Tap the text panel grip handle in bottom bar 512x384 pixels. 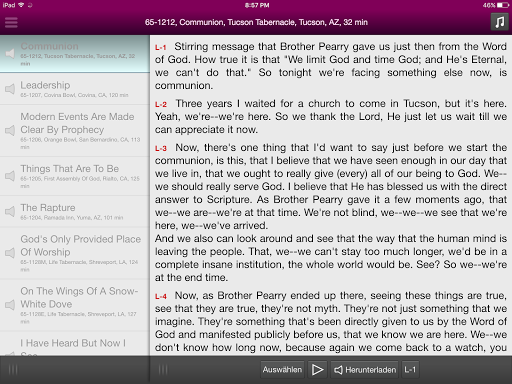(163, 370)
